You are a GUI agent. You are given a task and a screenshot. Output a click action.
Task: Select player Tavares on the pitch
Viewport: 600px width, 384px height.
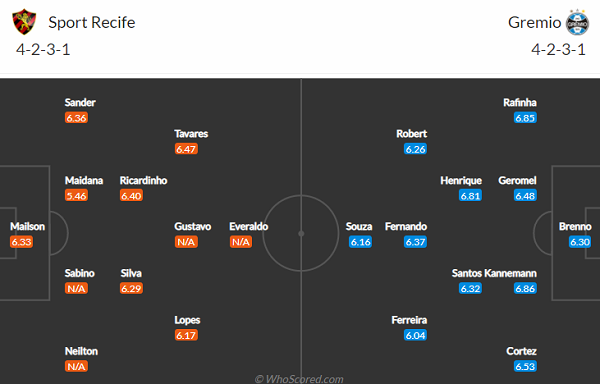coord(191,134)
